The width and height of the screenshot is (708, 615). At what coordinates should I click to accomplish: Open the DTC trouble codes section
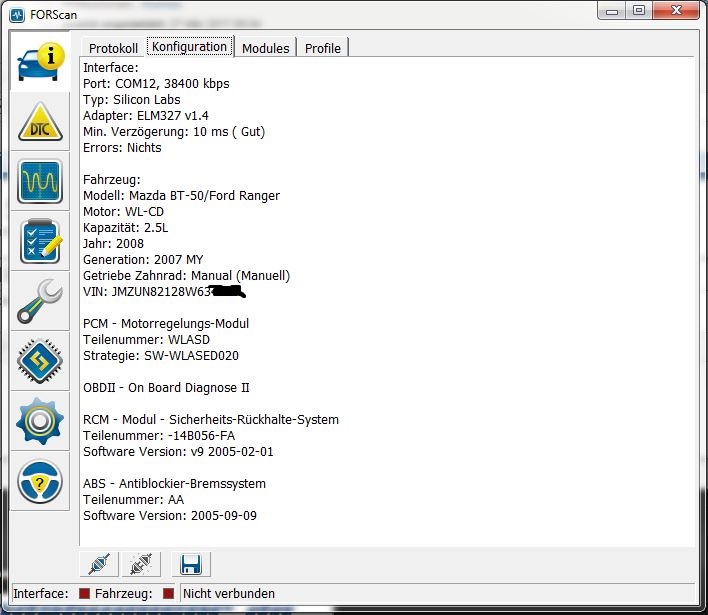coord(41,122)
